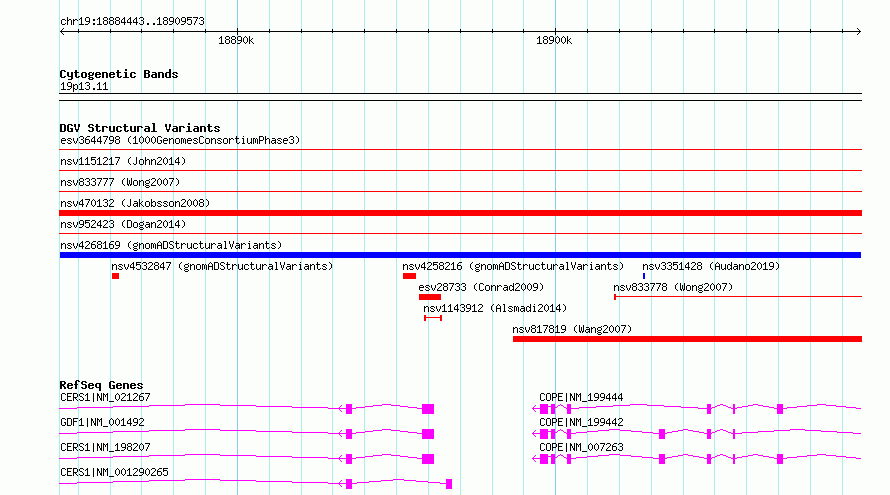890x495 pixels.
Task: Click the nsv470132 (Jakobsson2008) label
Action: pyautogui.click(x=135, y=203)
